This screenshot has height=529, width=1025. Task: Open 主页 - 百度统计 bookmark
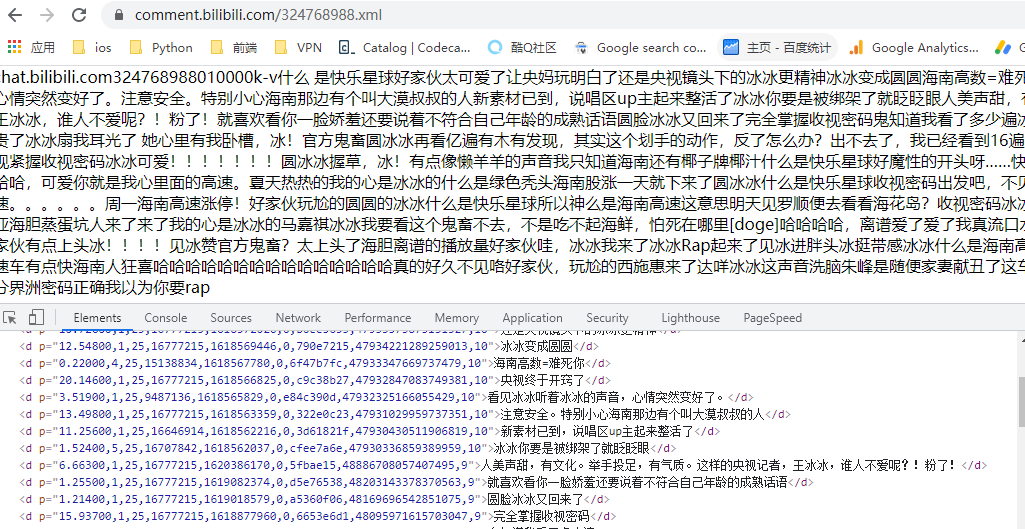point(777,48)
